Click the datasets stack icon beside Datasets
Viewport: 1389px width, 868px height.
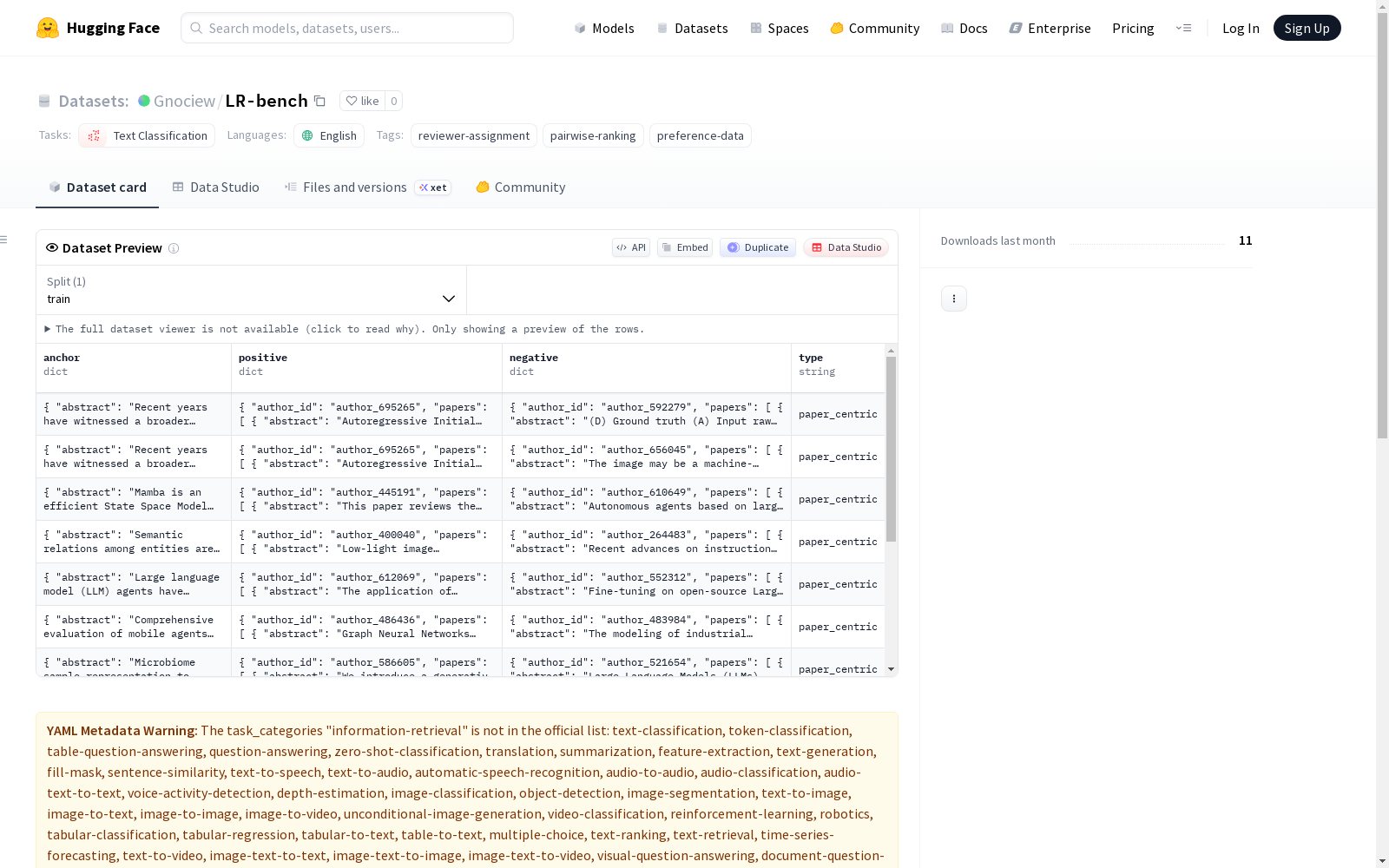(44, 101)
